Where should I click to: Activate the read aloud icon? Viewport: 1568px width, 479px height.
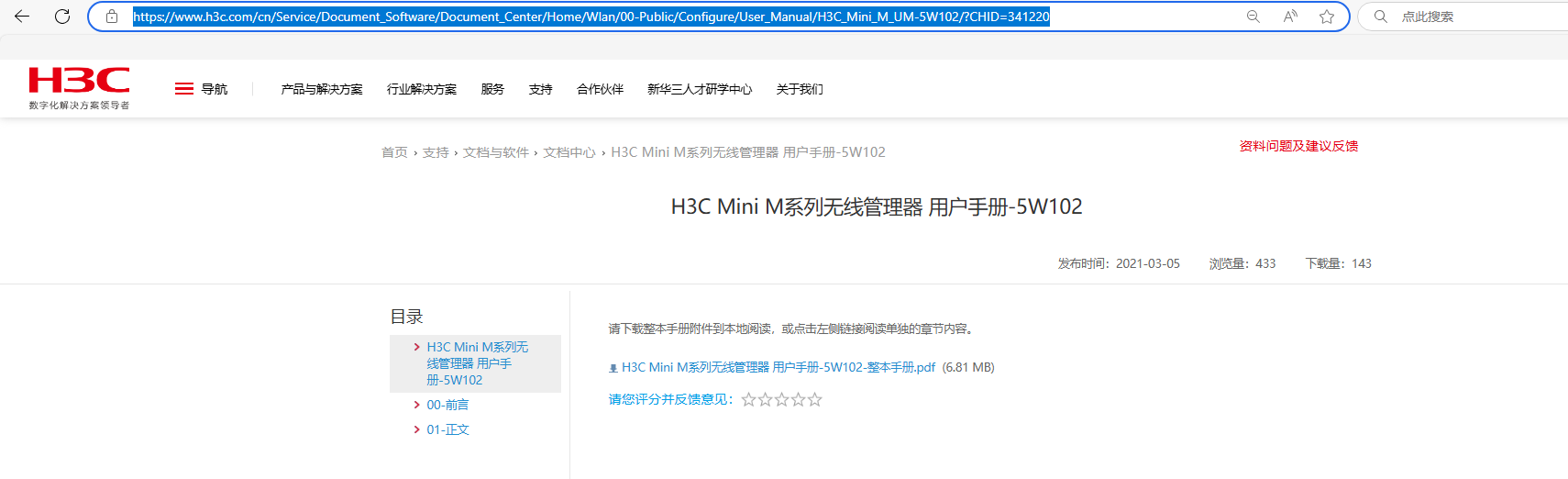(1290, 17)
